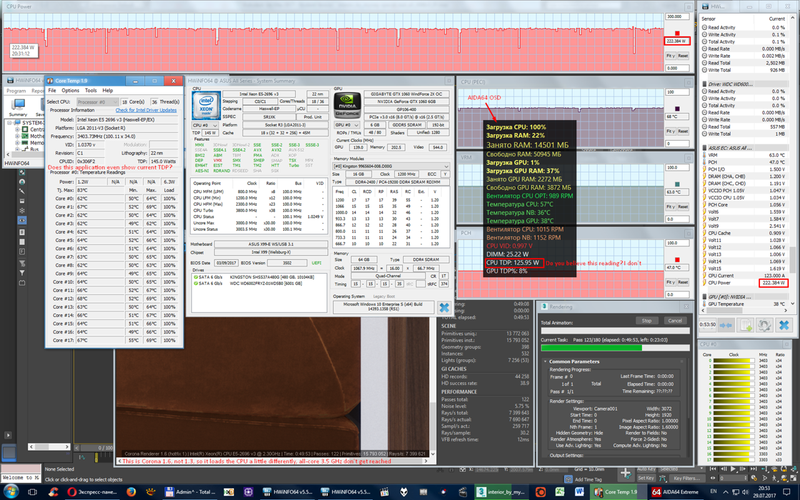The width and height of the screenshot is (800, 500).
Task: Open the Tools menu in Core Temp
Action: coord(92,90)
